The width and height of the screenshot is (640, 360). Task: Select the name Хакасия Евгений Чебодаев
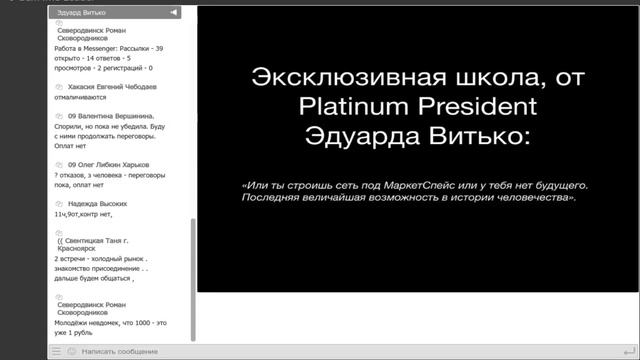pos(112,87)
